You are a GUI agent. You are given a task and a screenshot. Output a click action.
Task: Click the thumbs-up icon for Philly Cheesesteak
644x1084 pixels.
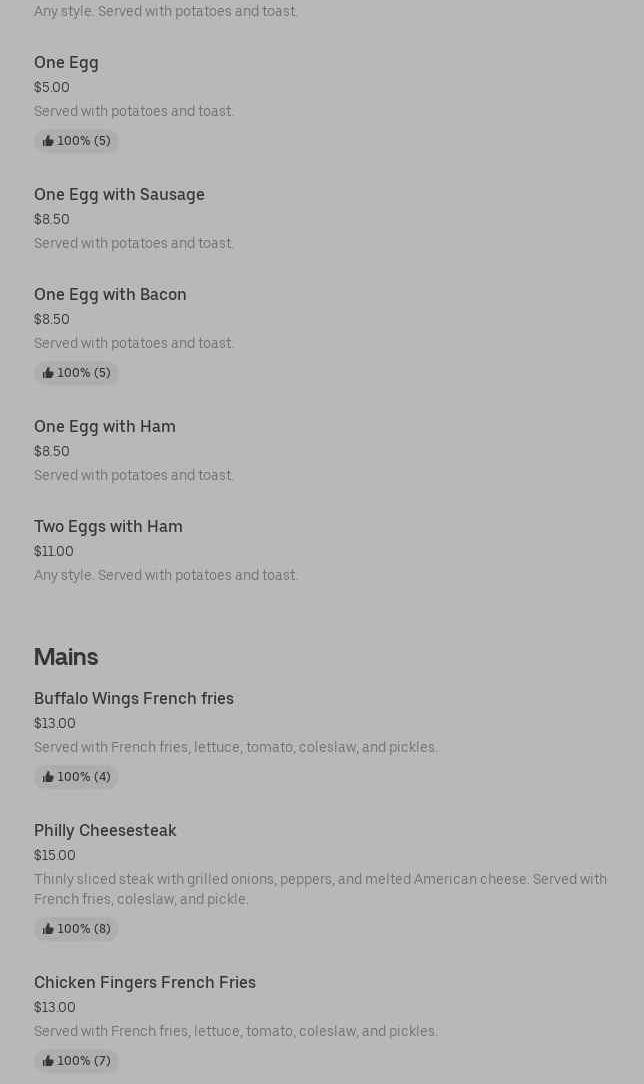click(x=48, y=929)
